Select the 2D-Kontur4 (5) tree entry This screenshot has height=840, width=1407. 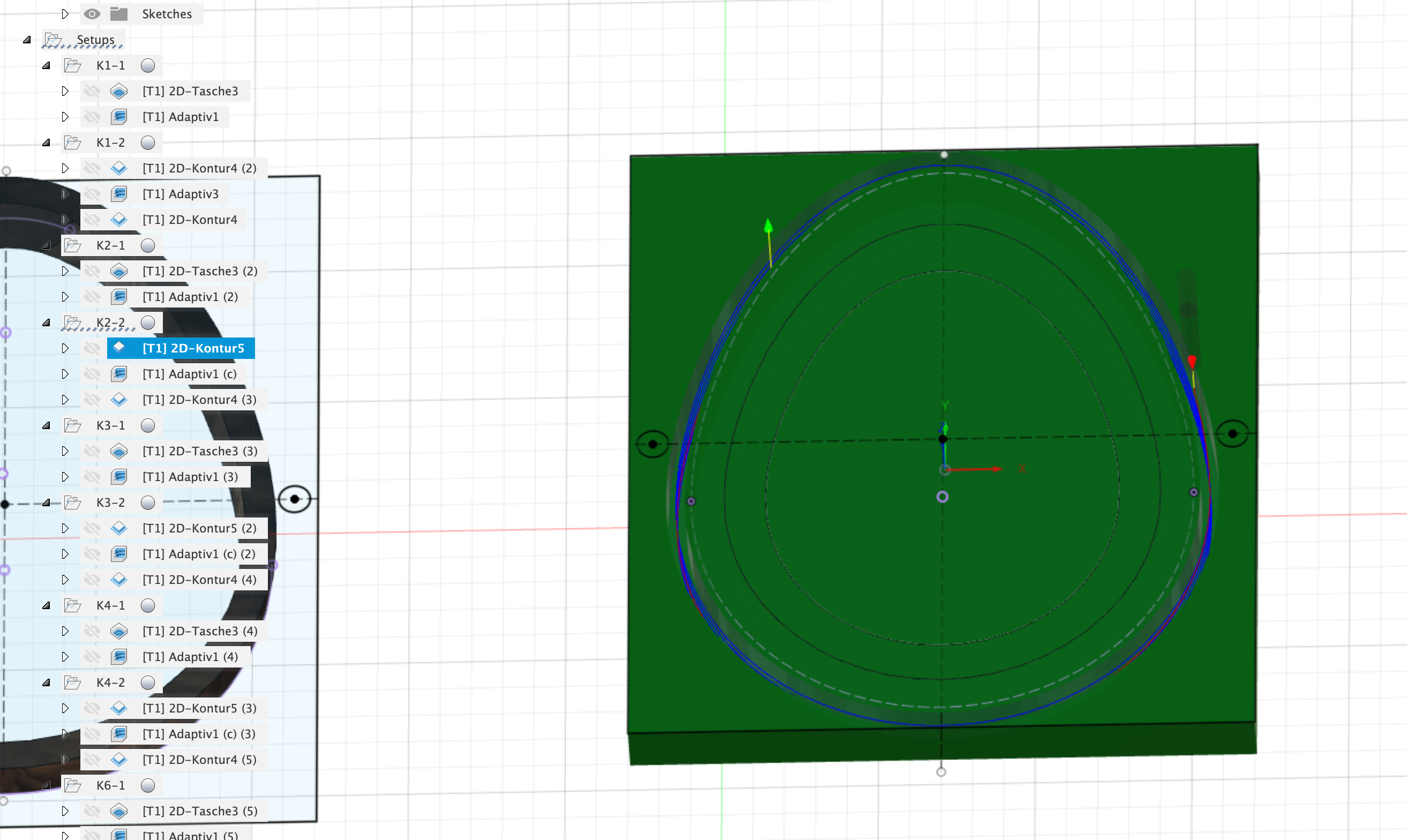pos(199,759)
